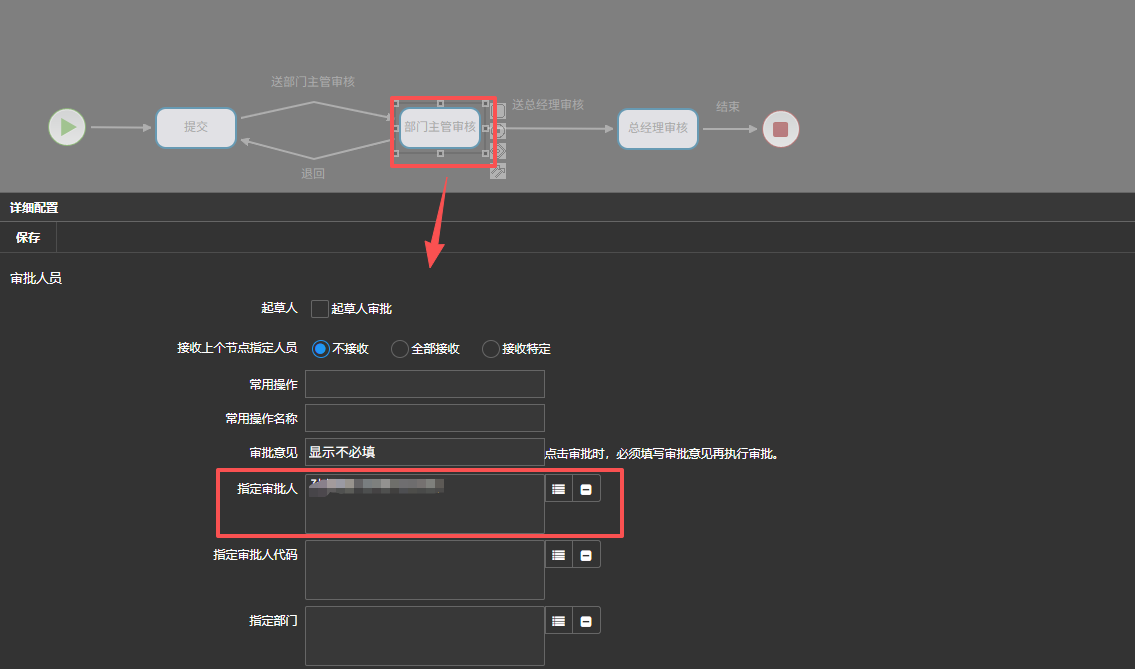Clear 指定部门 with the minus icon
The width and height of the screenshot is (1135, 669).
586,621
